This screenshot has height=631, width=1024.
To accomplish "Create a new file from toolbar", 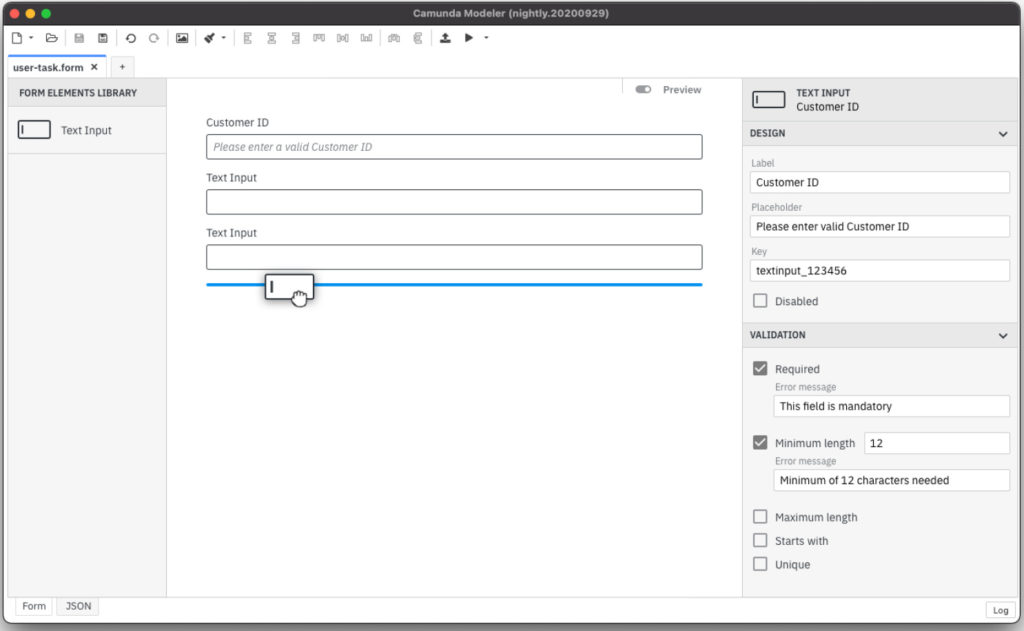I will click(17, 38).
